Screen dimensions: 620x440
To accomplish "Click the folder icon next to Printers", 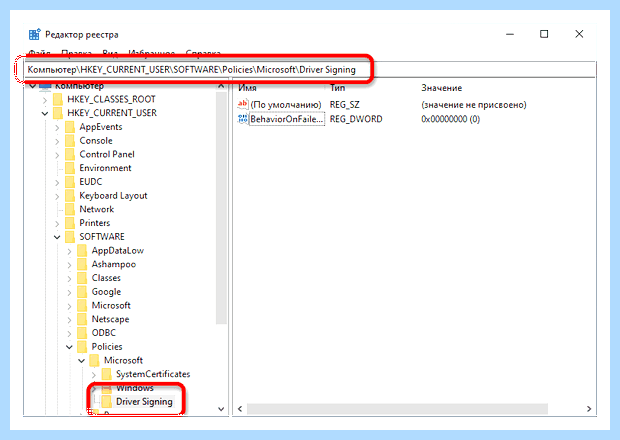I will coord(70,223).
